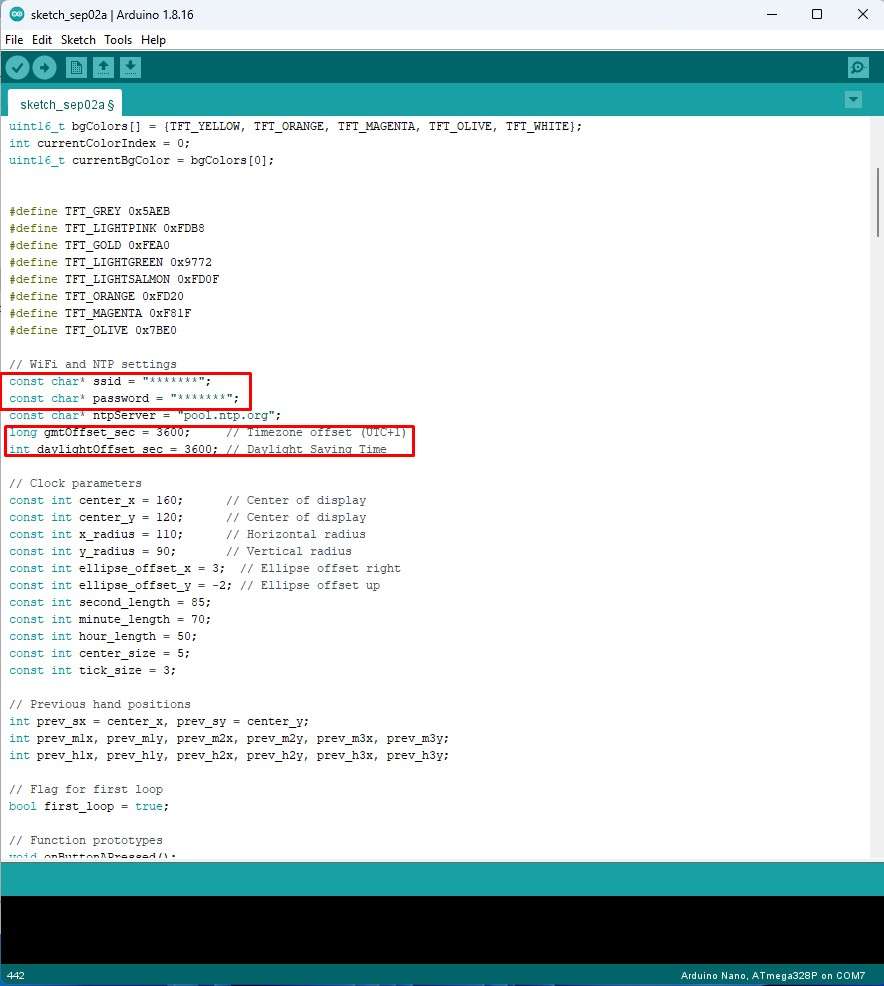The height and width of the screenshot is (986, 884).
Task: Click the vertical scrollbar thumb in editor
Action: point(877,200)
